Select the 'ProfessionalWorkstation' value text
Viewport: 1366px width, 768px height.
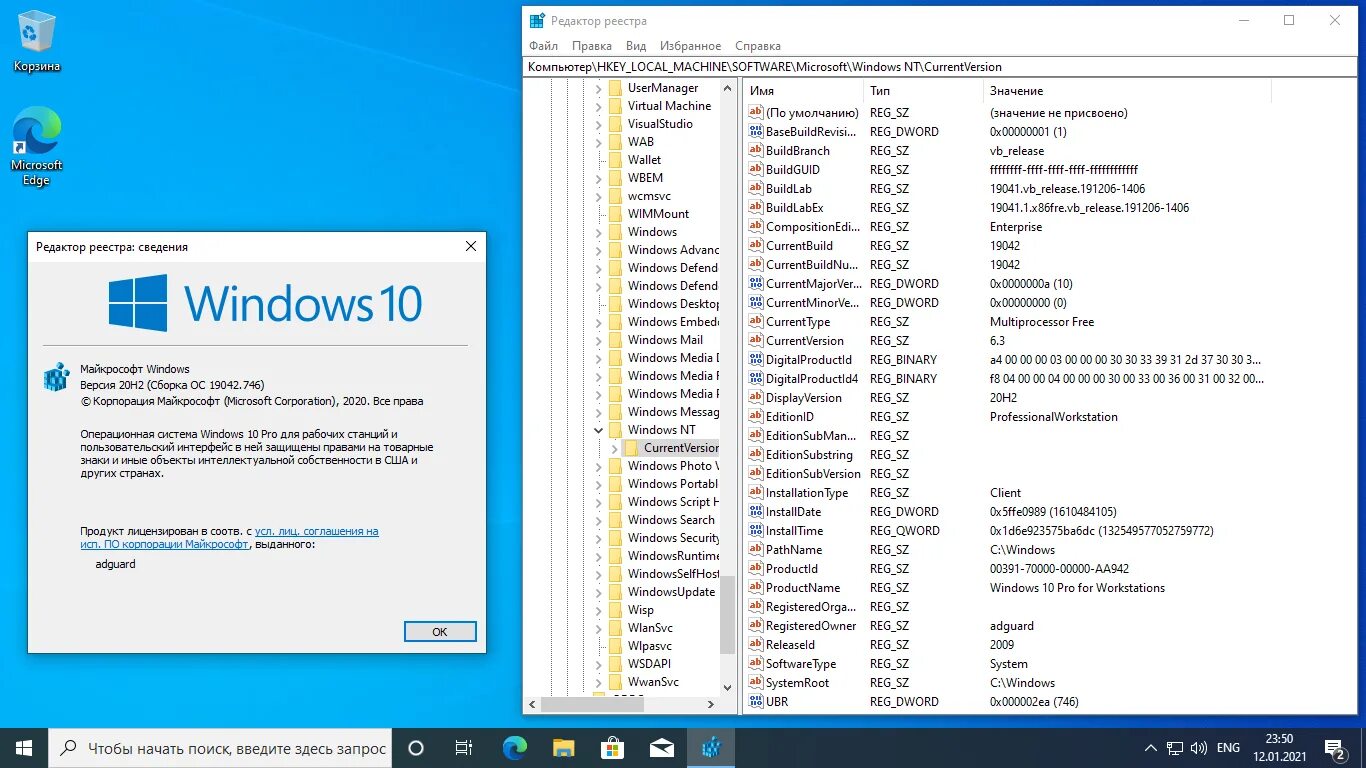pyautogui.click(x=1054, y=417)
